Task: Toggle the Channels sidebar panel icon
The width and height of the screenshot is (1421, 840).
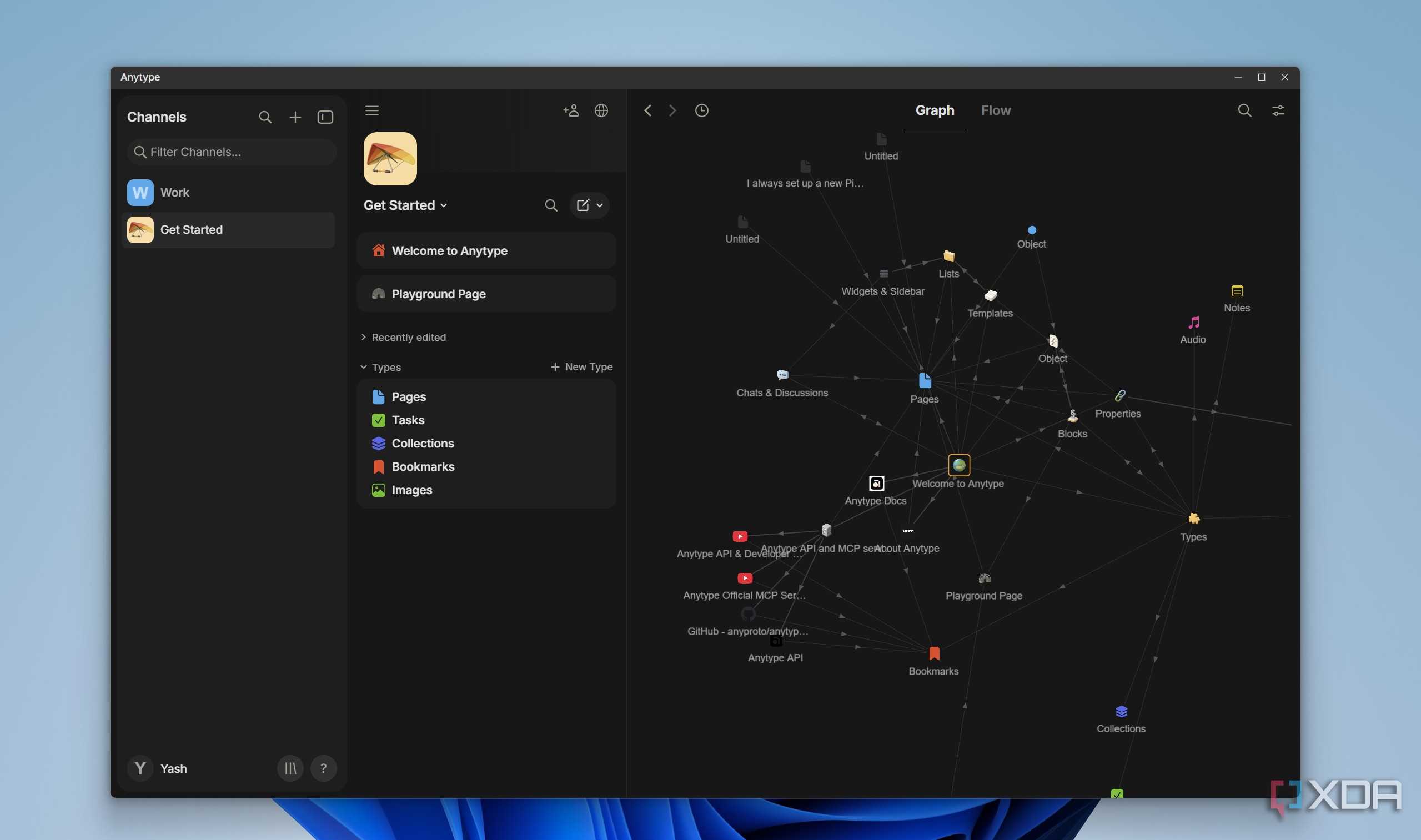Action: [x=325, y=117]
